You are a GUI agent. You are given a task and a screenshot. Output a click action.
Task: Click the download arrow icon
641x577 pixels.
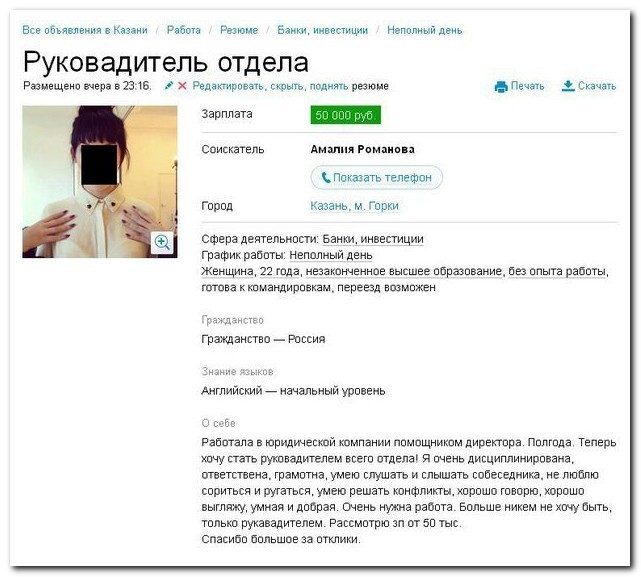pyautogui.click(x=568, y=86)
